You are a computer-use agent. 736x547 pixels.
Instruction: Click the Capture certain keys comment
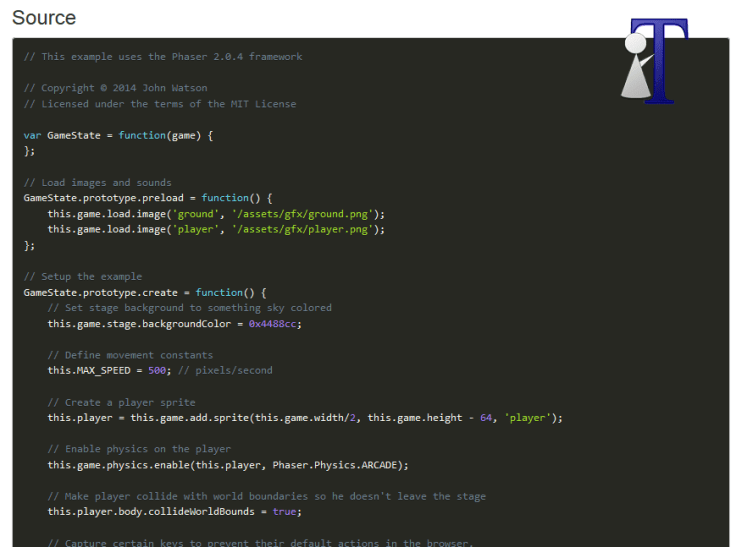260,543
